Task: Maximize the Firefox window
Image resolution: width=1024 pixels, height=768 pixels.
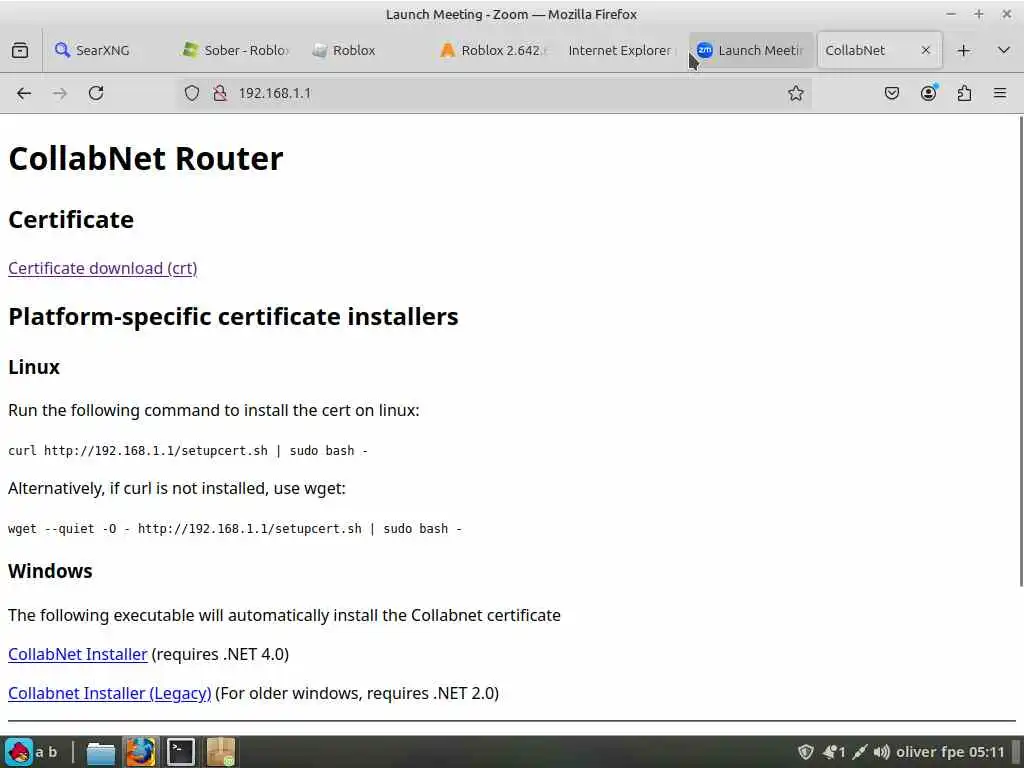Action: (978, 14)
